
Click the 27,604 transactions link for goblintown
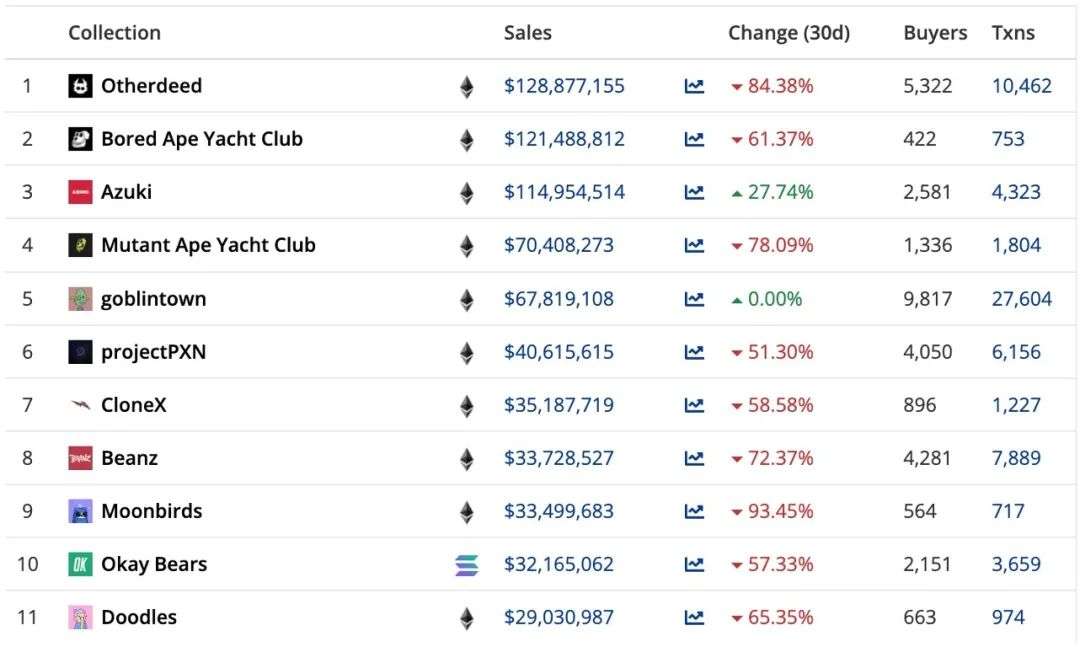(1021, 299)
